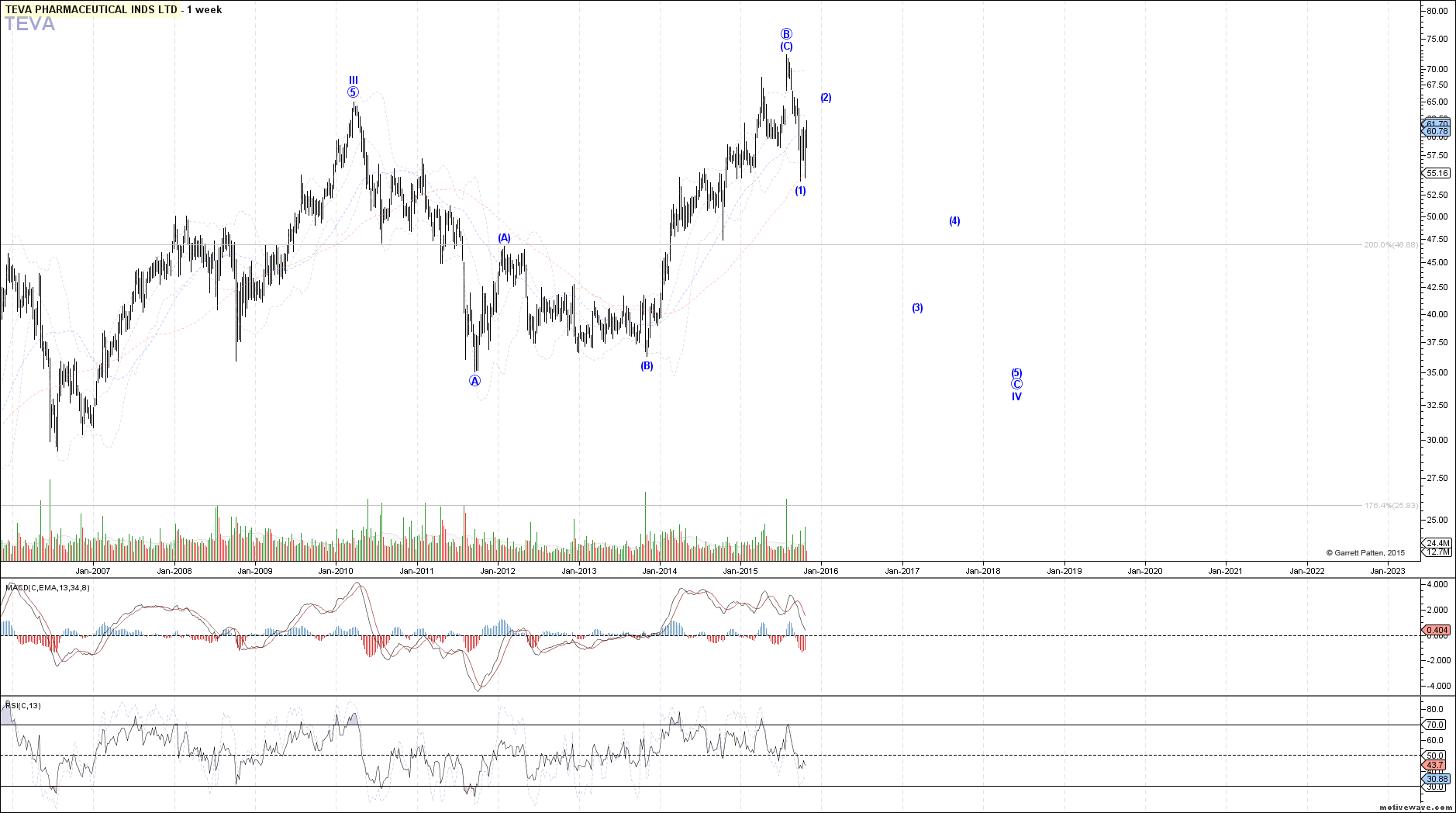Click the Jan-2021 date axis label

(1226, 571)
